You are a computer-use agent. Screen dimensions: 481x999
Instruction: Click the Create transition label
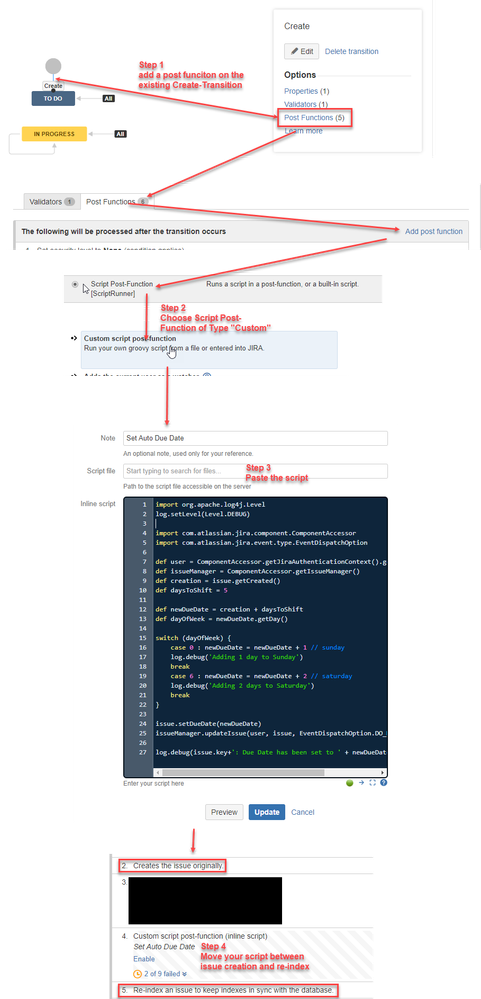click(x=54, y=85)
